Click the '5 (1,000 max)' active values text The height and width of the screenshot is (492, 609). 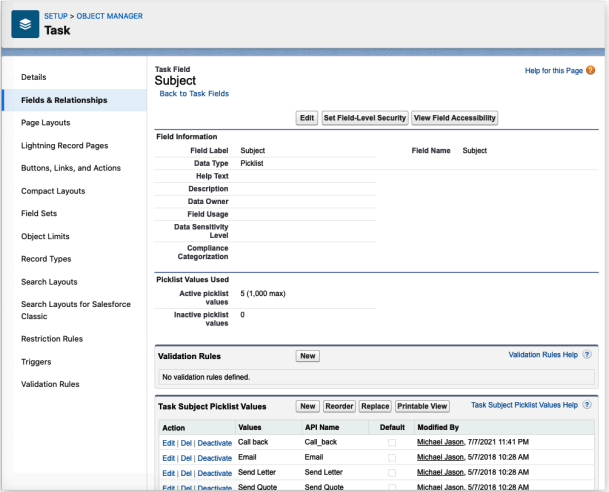pyautogui.click(x=263, y=294)
